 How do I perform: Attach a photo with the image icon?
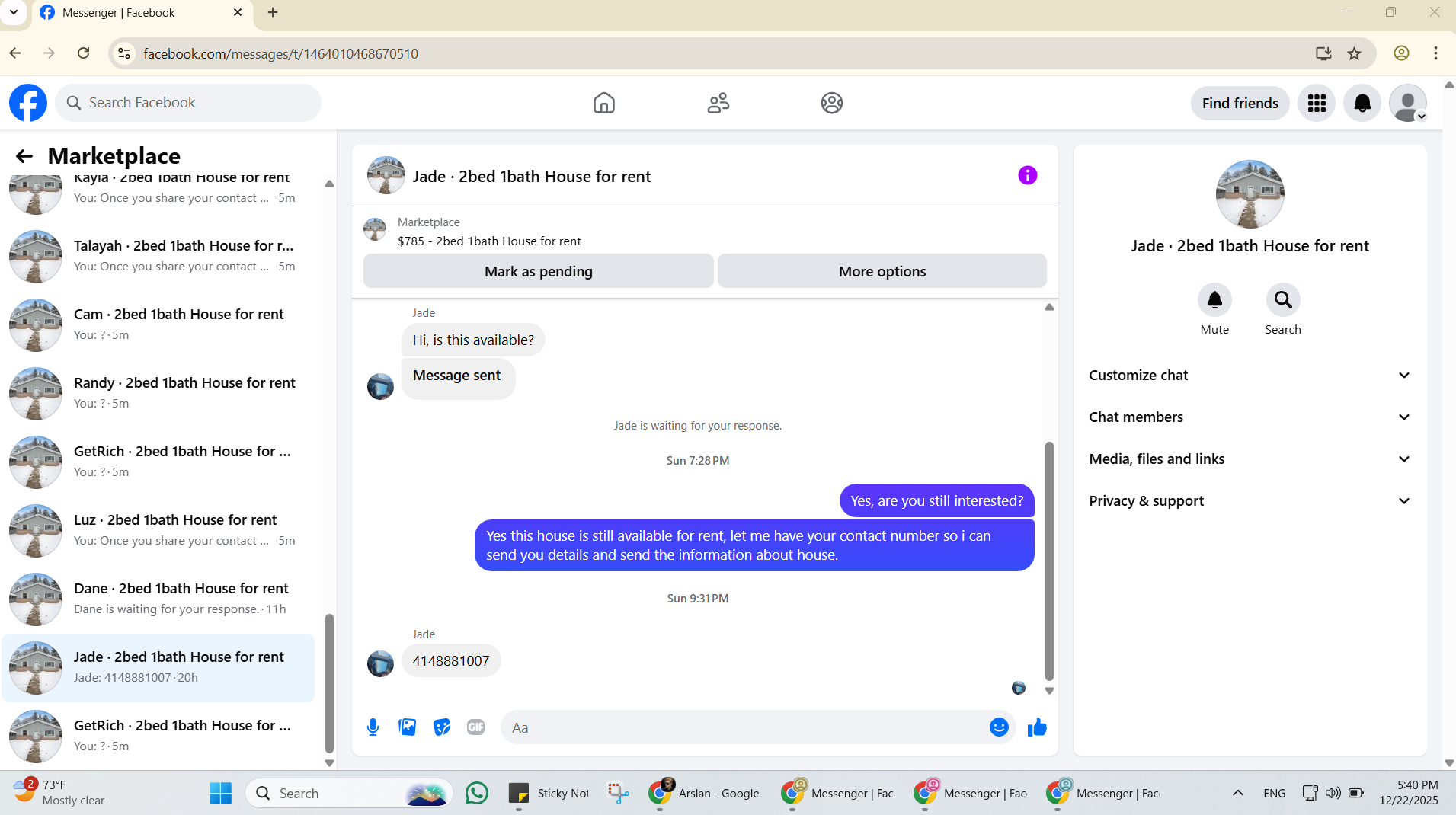tap(408, 727)
